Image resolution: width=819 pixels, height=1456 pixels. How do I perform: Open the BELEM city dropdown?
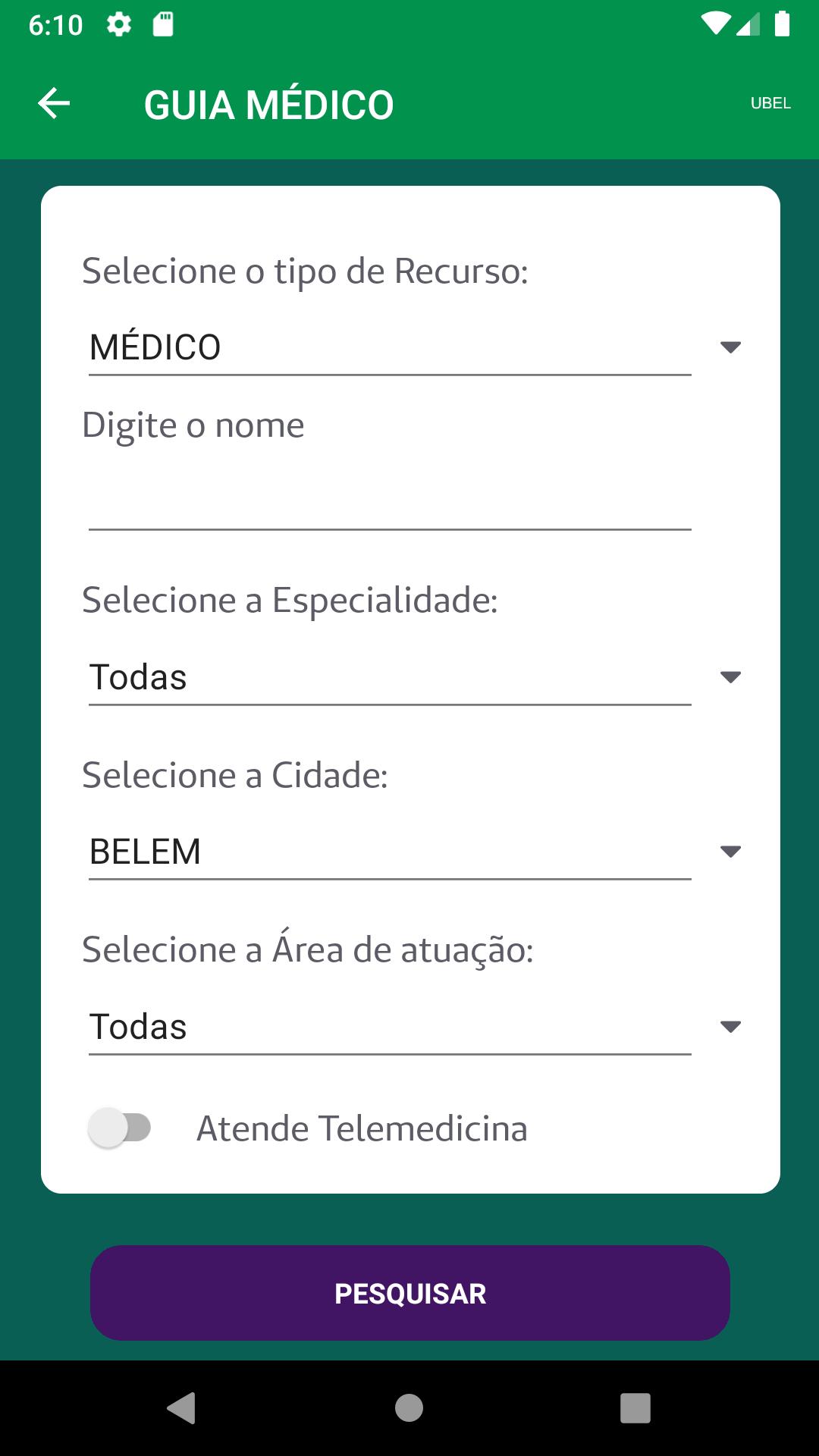point(415,852)
